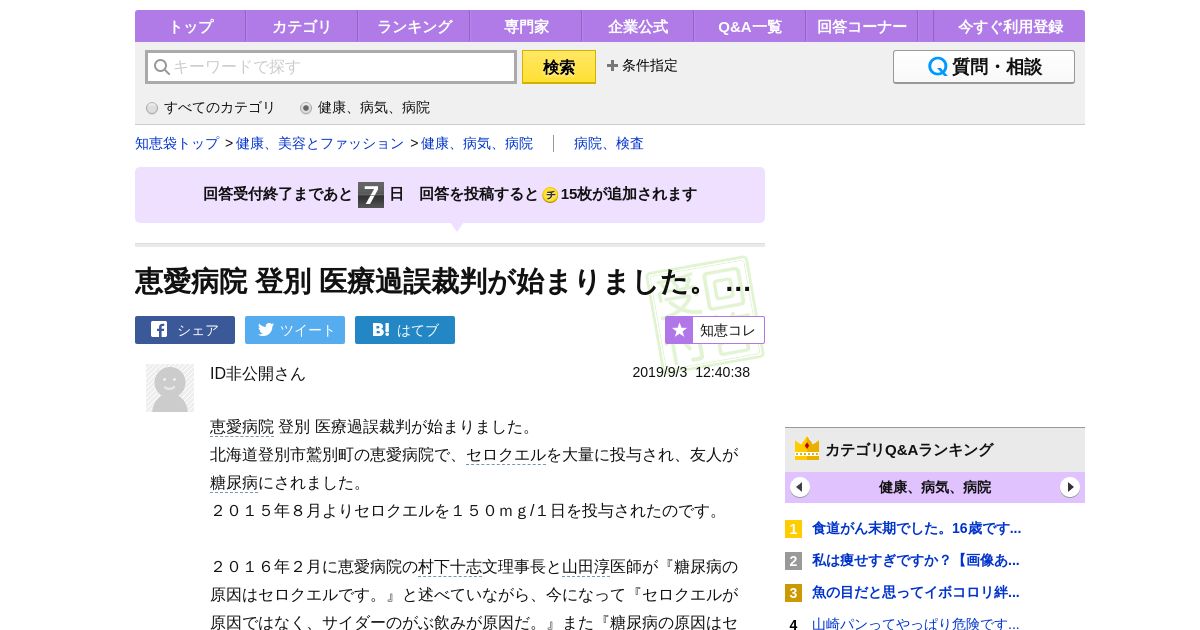The height and width of the screenshot is (630, 1200).
Task: Click the 恵愛病院 keyword link in the question body
Action: point(242,427)
